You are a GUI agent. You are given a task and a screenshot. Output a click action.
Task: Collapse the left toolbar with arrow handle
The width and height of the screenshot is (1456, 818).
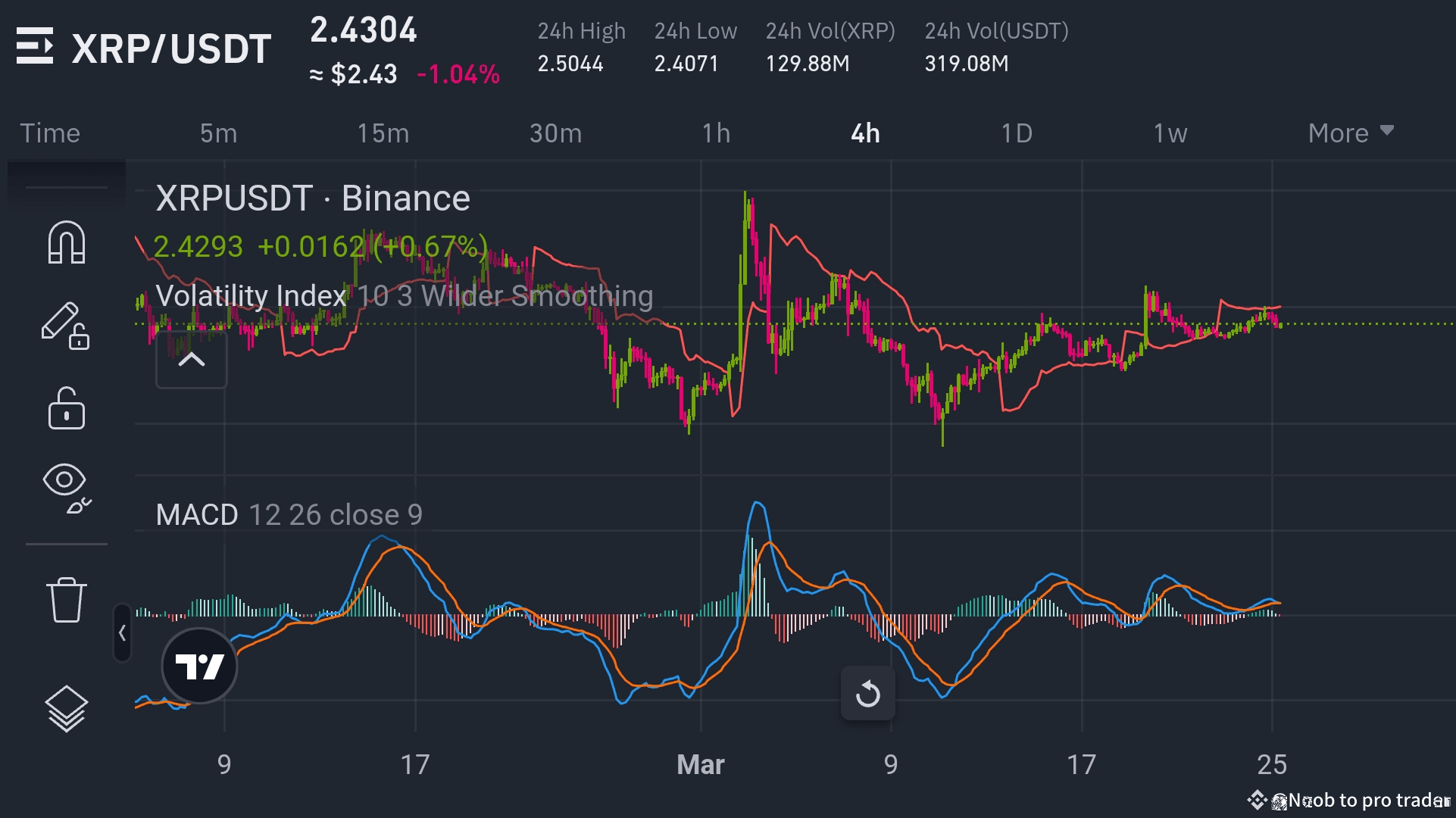click(123, 632)
